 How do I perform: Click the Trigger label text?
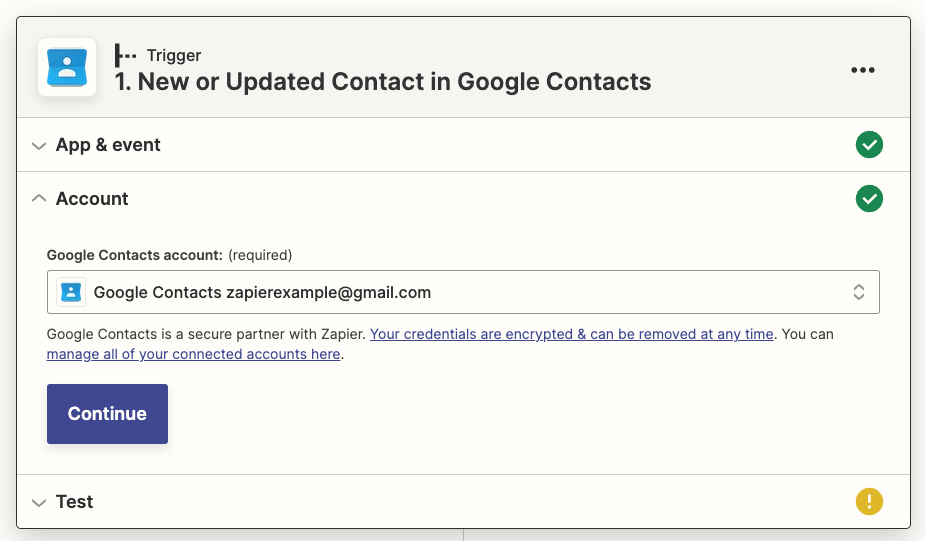pyautogui.click(x=174, y=55)
